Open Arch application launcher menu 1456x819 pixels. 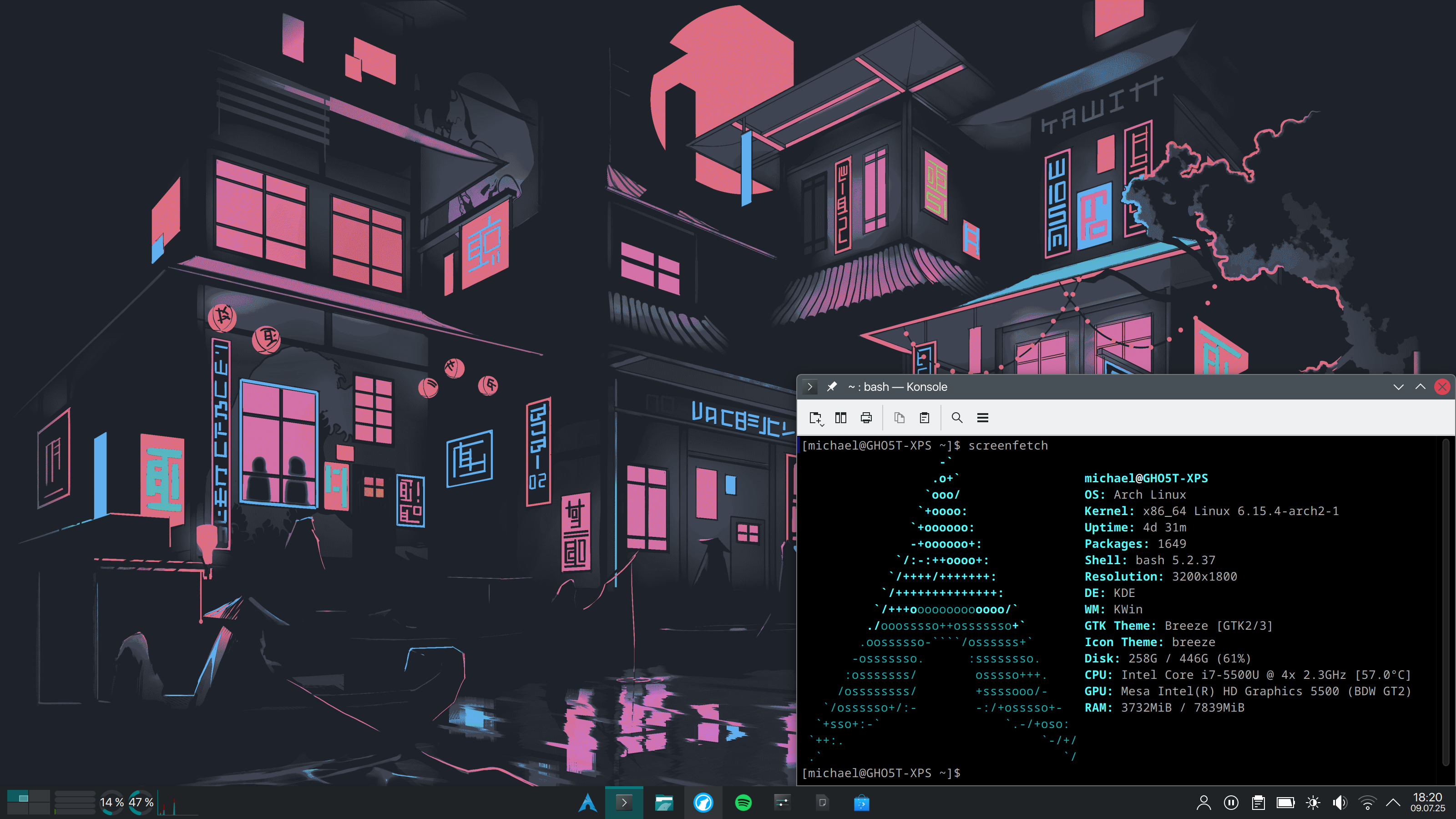(588, 803)
